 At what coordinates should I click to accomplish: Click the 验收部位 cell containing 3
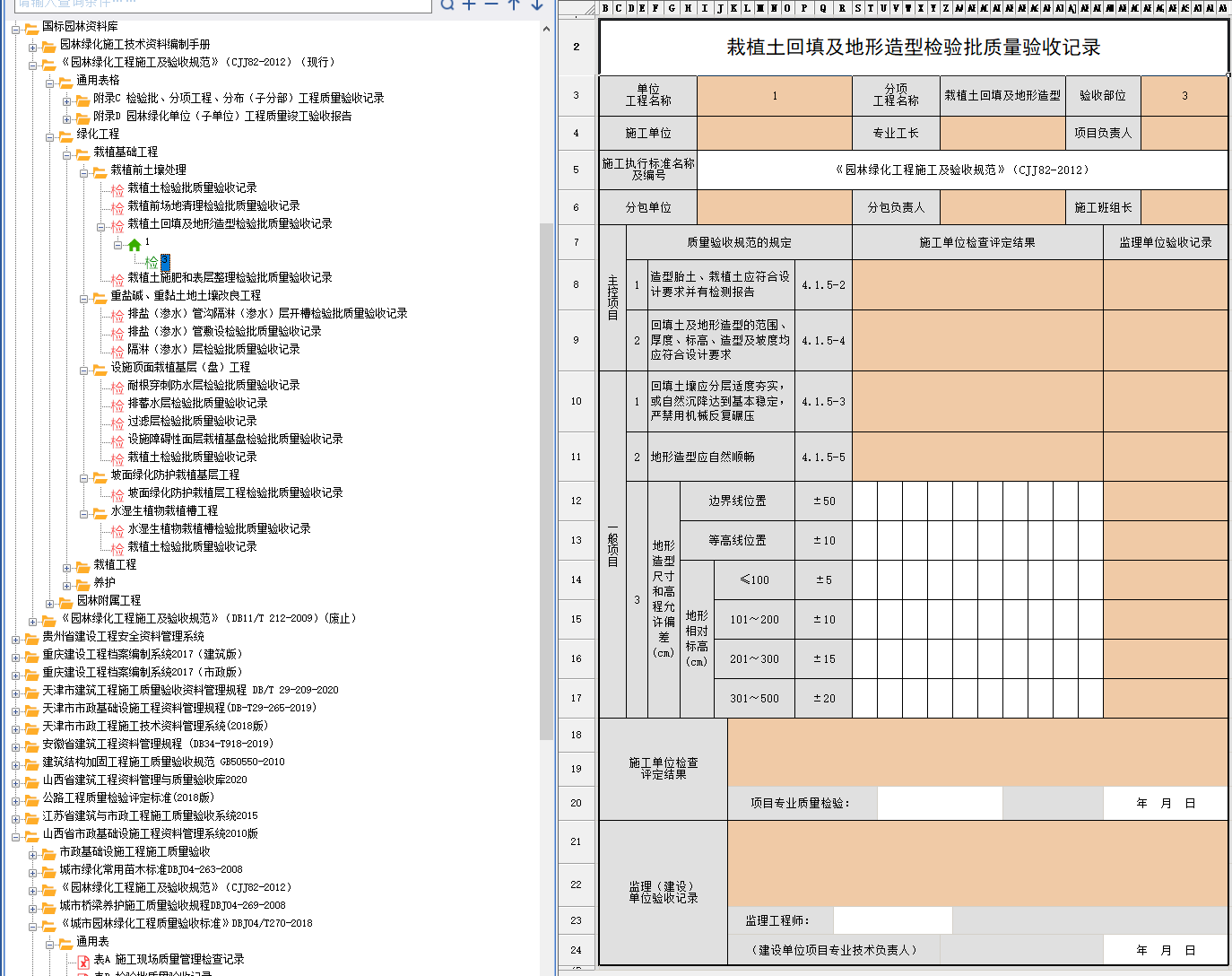point(1184,95)
